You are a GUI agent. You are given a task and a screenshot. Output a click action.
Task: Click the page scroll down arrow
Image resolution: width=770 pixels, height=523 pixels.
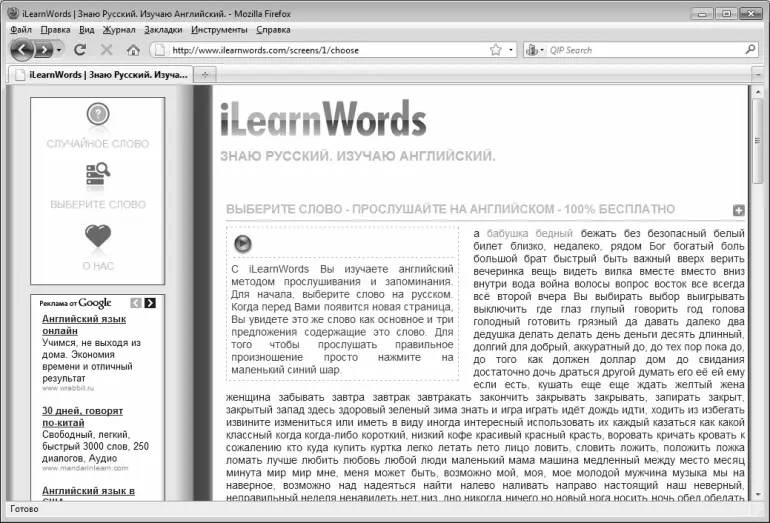(758, 495)
